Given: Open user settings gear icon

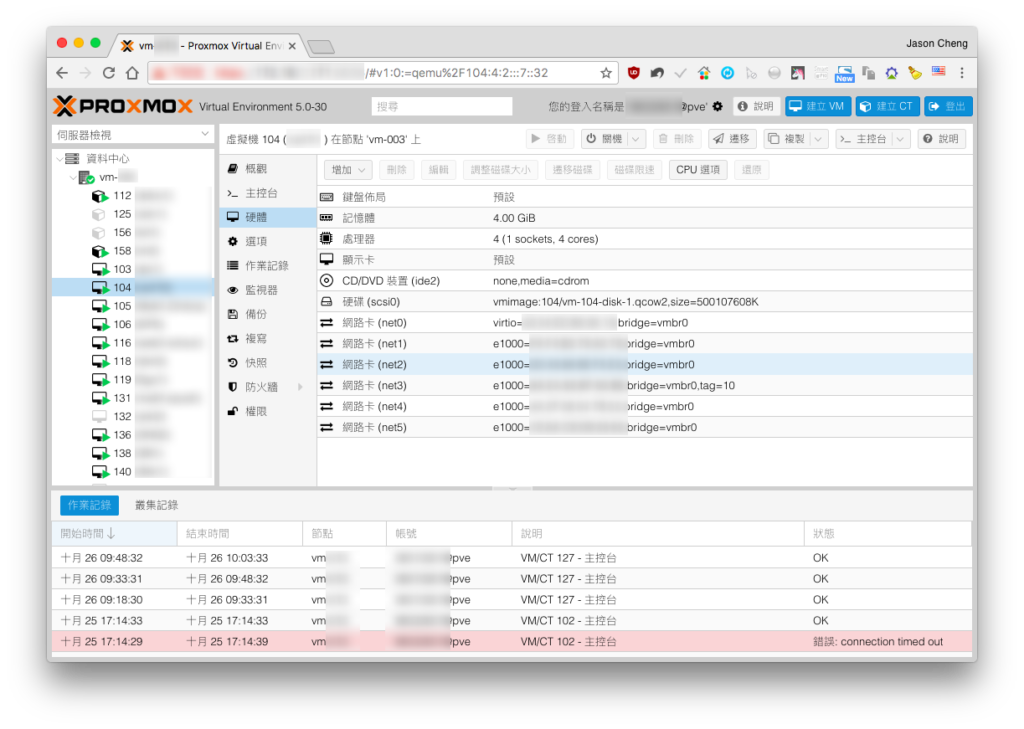Looking at the screenshot, I should (718, 106).
